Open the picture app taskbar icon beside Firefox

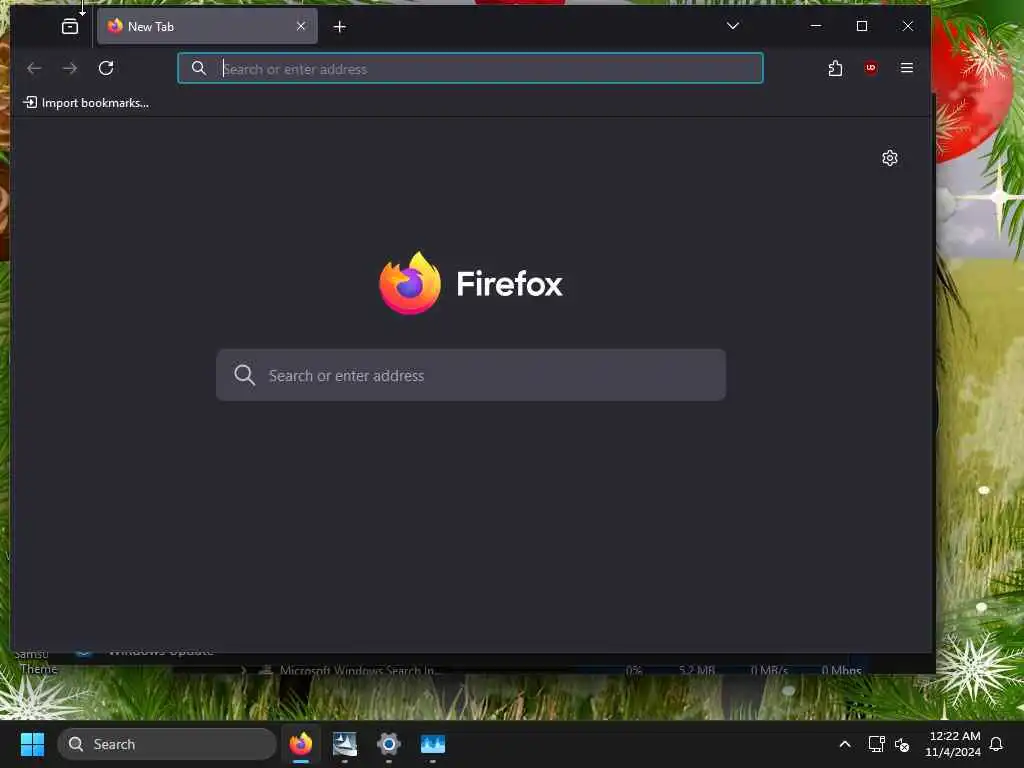(x=345, y=744)
